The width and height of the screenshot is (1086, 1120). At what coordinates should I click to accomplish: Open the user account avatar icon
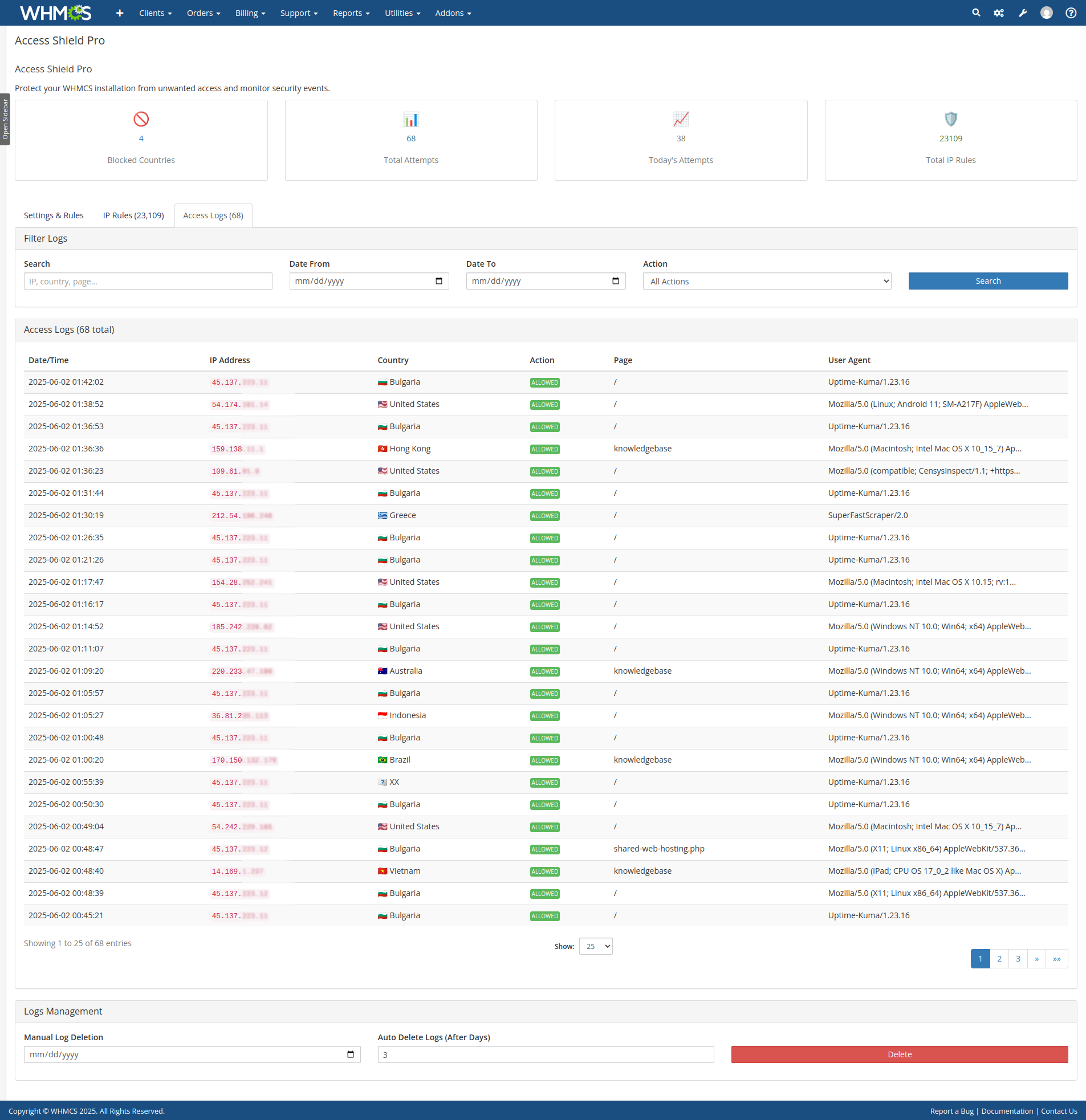1047,13
